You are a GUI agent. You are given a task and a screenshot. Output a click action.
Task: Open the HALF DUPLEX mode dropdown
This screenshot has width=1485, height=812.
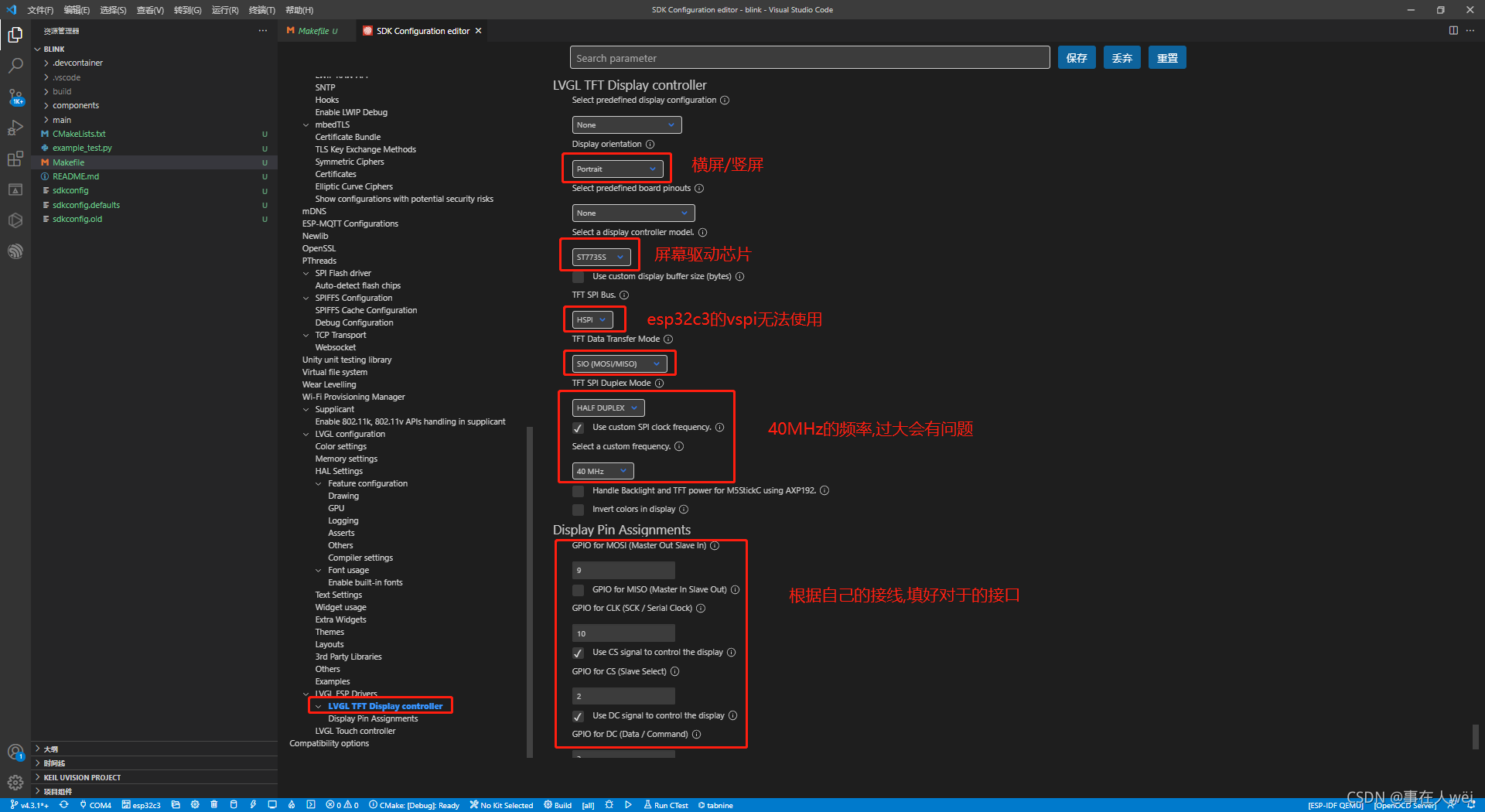608,408
